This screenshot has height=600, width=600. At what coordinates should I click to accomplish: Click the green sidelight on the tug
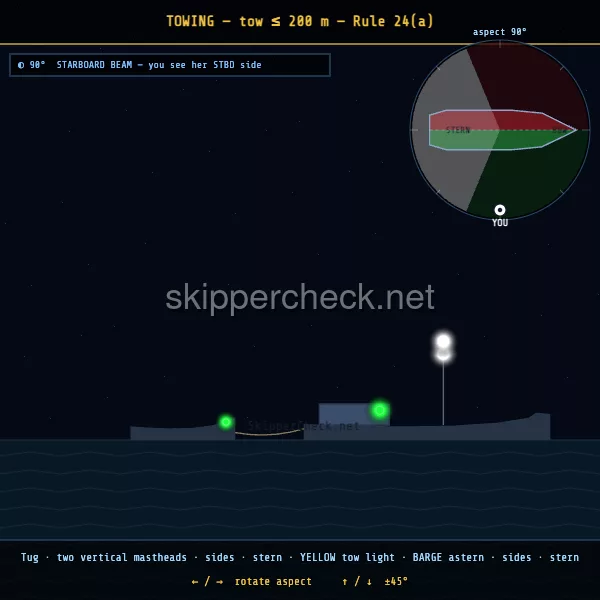pos(380,410)
